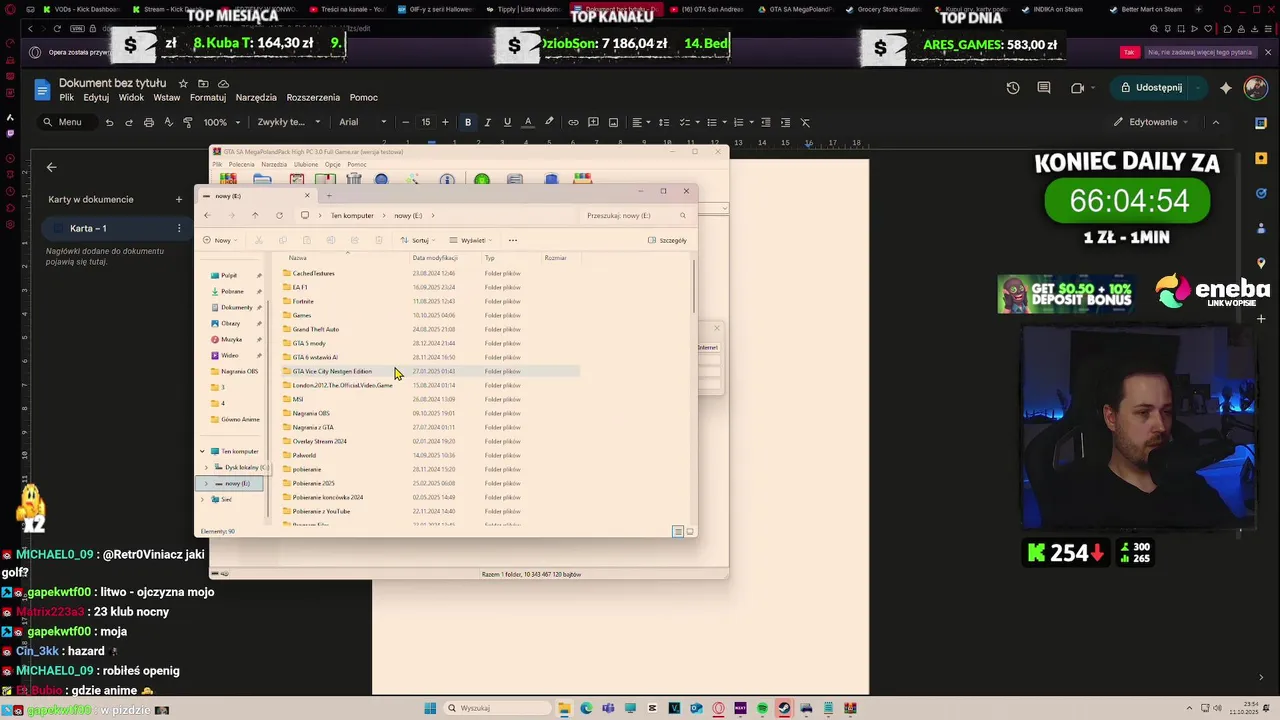
Task: Toggle italic formatting in the Docs toolbar
Action: (x=487, y=122)
